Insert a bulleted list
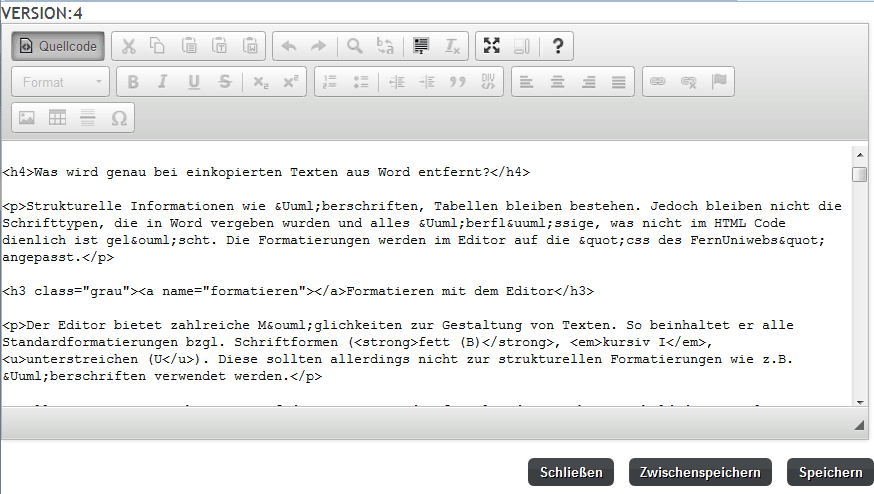Viewport: 874px width, 494px height. [361, 82]
